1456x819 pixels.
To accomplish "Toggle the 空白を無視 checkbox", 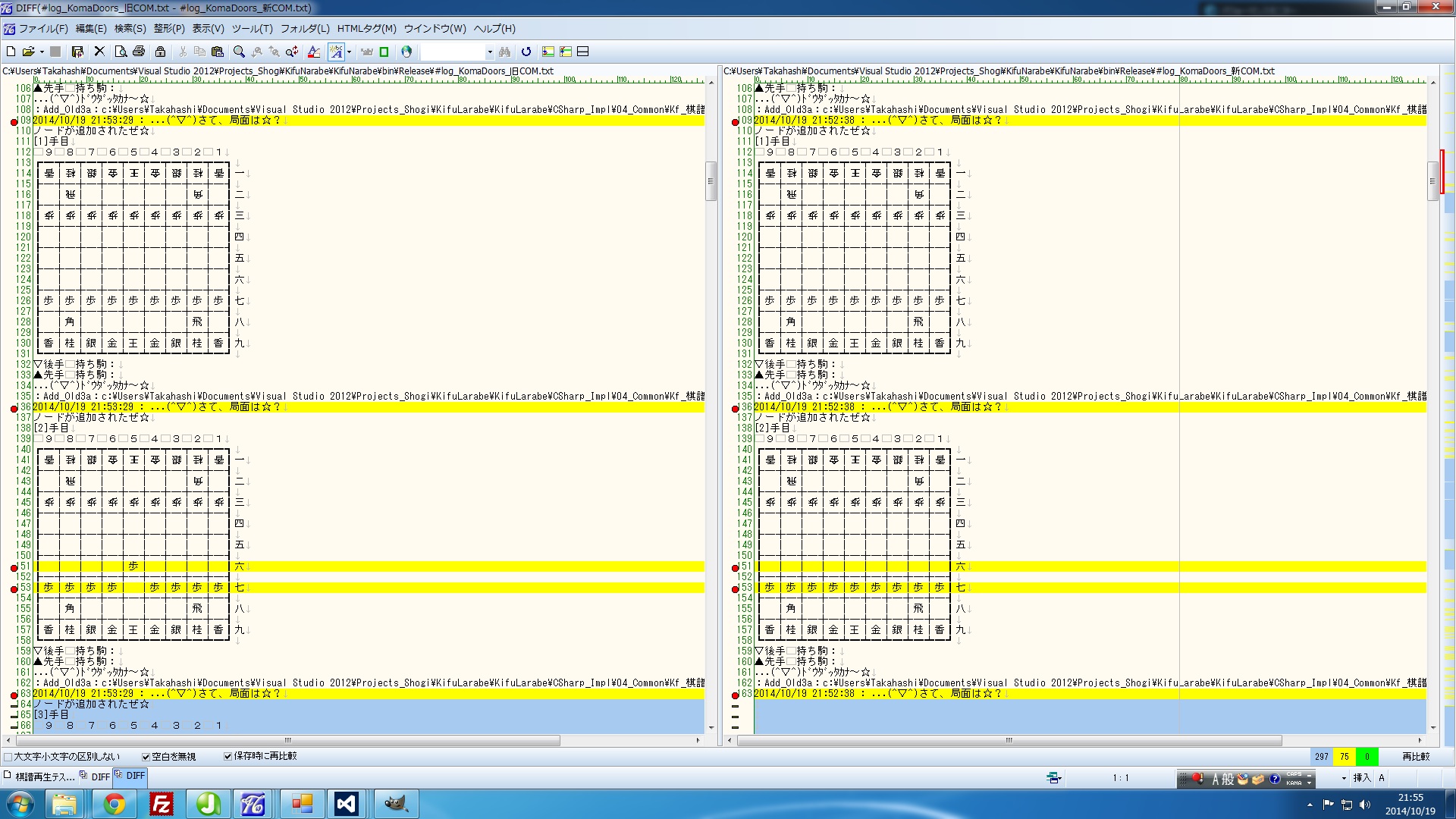I will [146, 757].
